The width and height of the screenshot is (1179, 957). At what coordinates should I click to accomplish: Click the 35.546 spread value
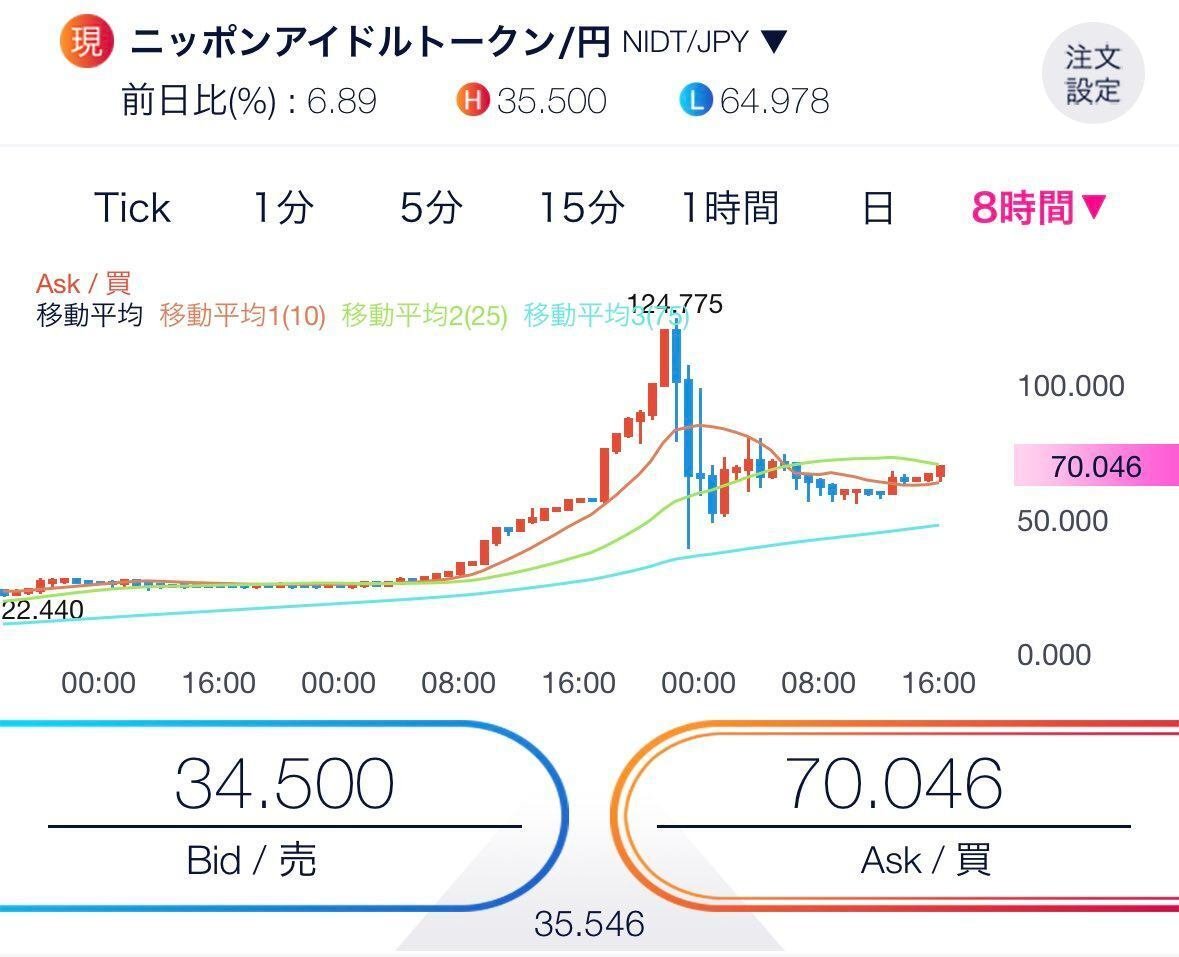[x=589, y=926]
